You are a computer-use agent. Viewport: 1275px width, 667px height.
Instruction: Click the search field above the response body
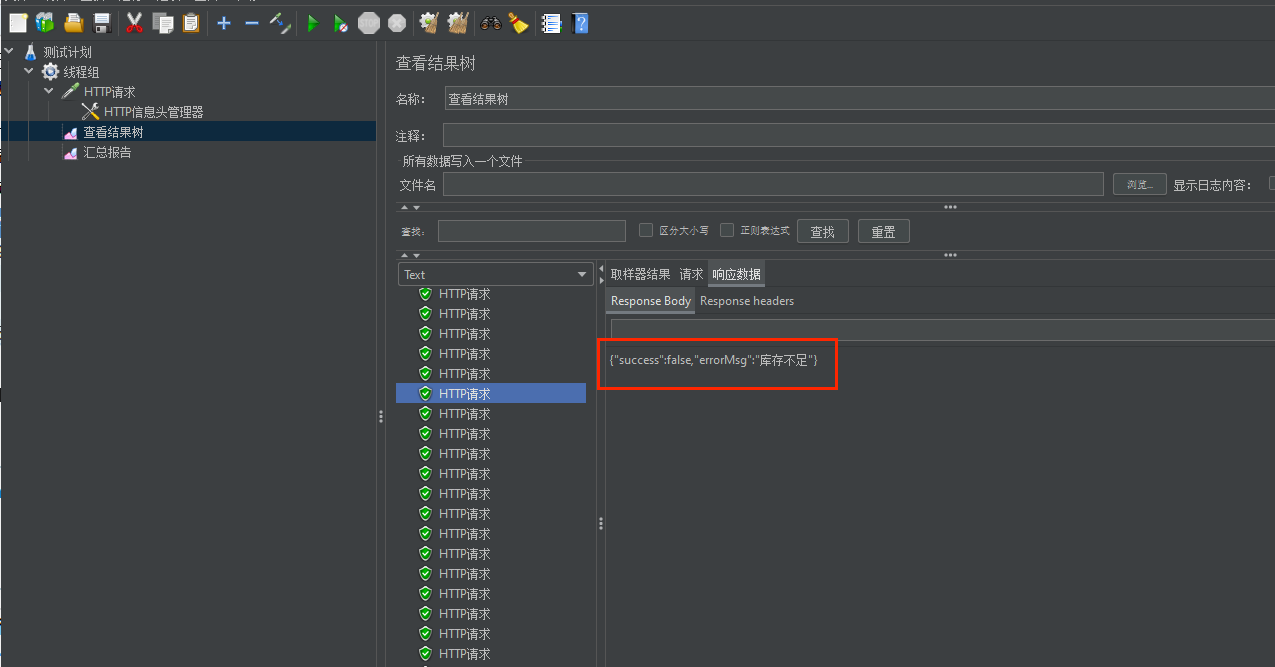943,329
